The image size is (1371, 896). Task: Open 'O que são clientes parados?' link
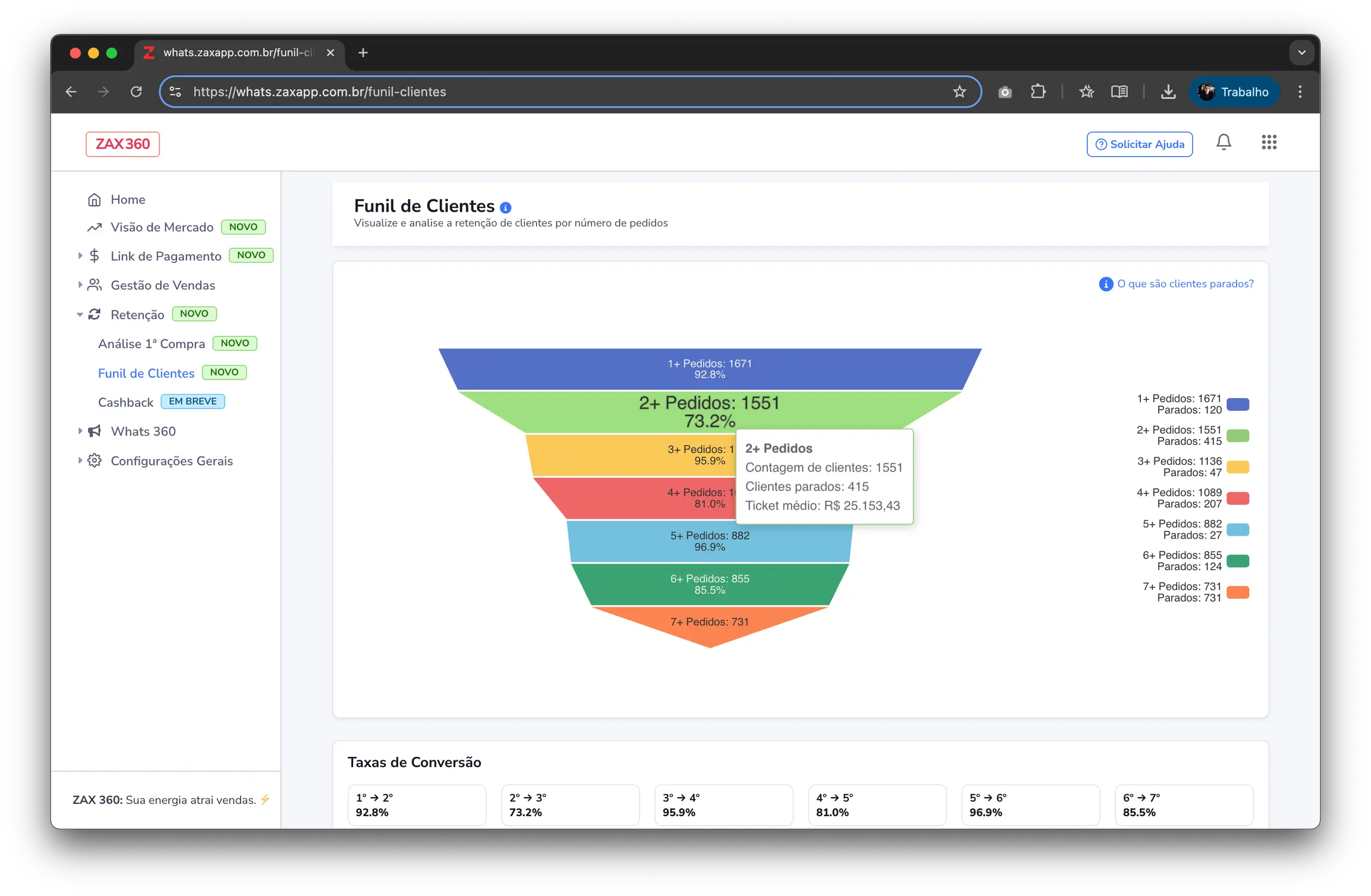coord(1185,284)
